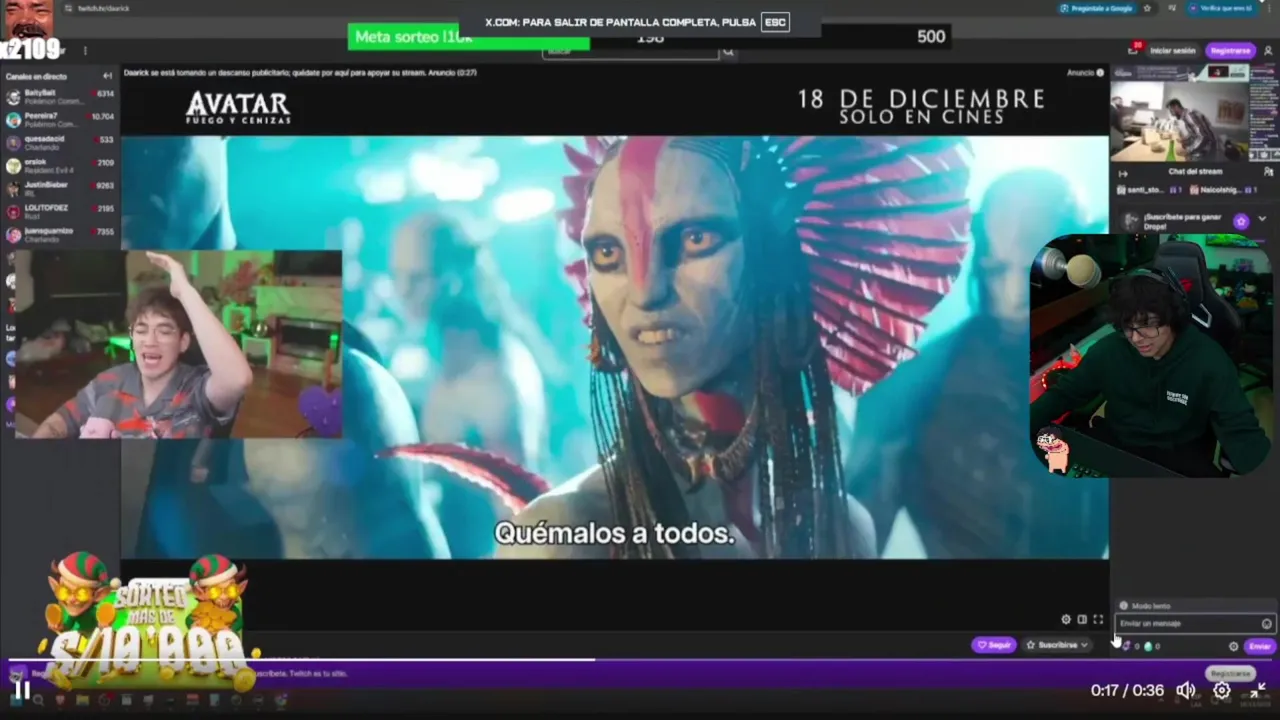This screenshot has height=720, width=1280.
Task: Click the purple Drops star badge
Action: tap(1241, 221)
